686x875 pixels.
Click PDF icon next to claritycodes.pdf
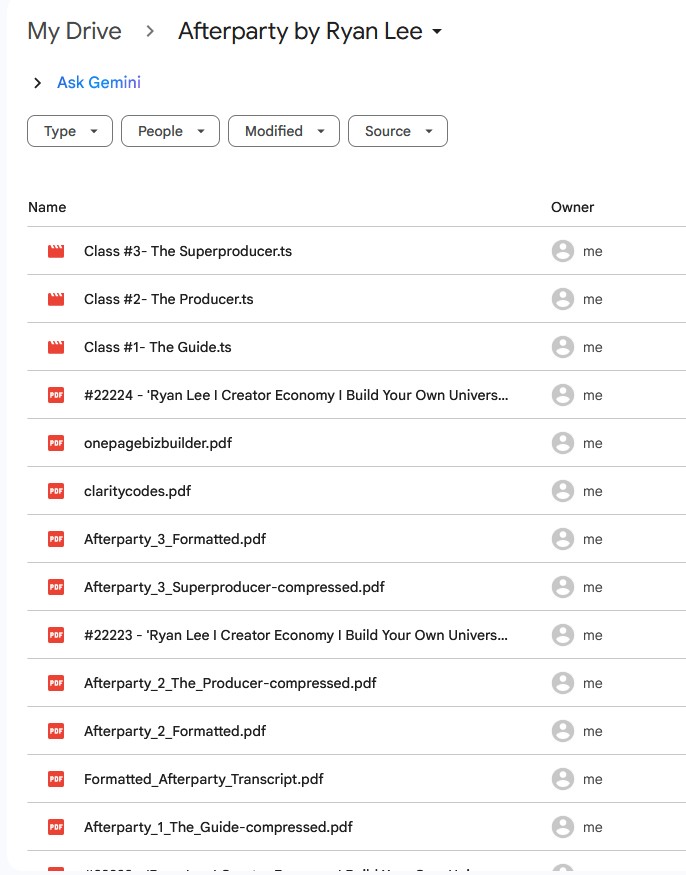56,491
